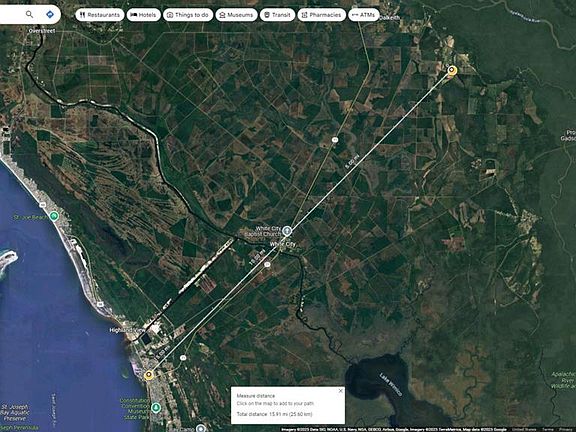576x432 pixels.
Task: Filter map by Restaurants
Action: [100, 15]
